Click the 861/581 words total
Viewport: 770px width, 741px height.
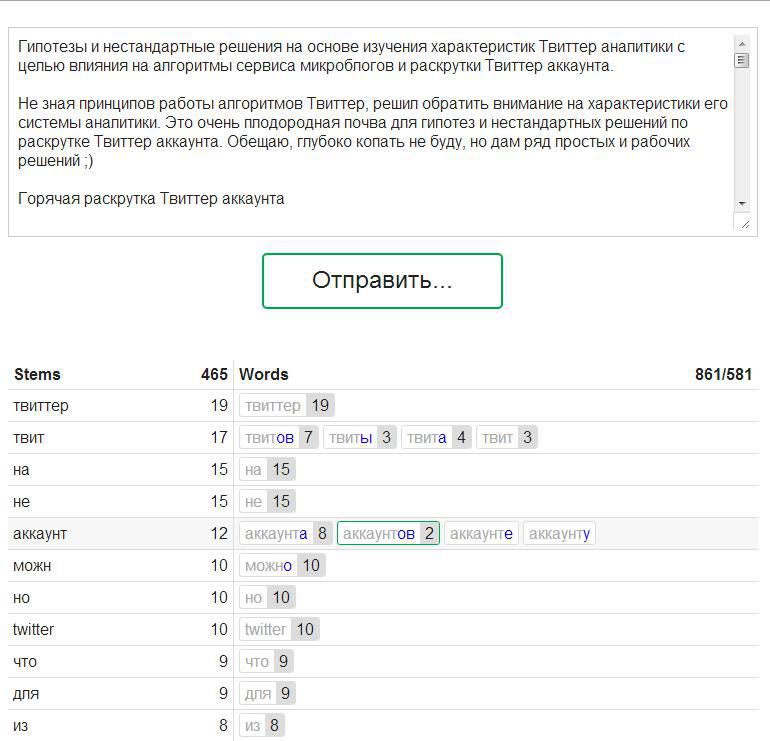tap(723, 375)
